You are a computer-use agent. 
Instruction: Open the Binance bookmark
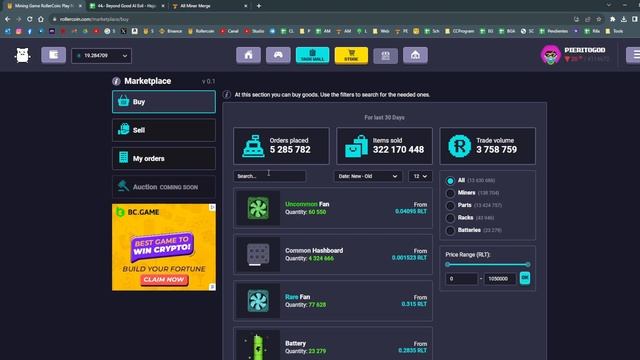pyautogui.click(x=171, y=31)
